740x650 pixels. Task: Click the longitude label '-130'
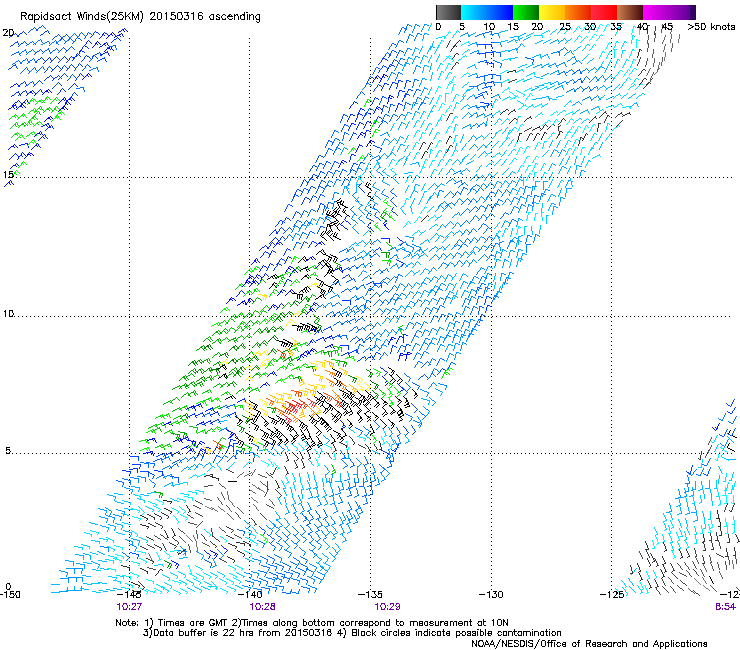click(x=491, y=595)
